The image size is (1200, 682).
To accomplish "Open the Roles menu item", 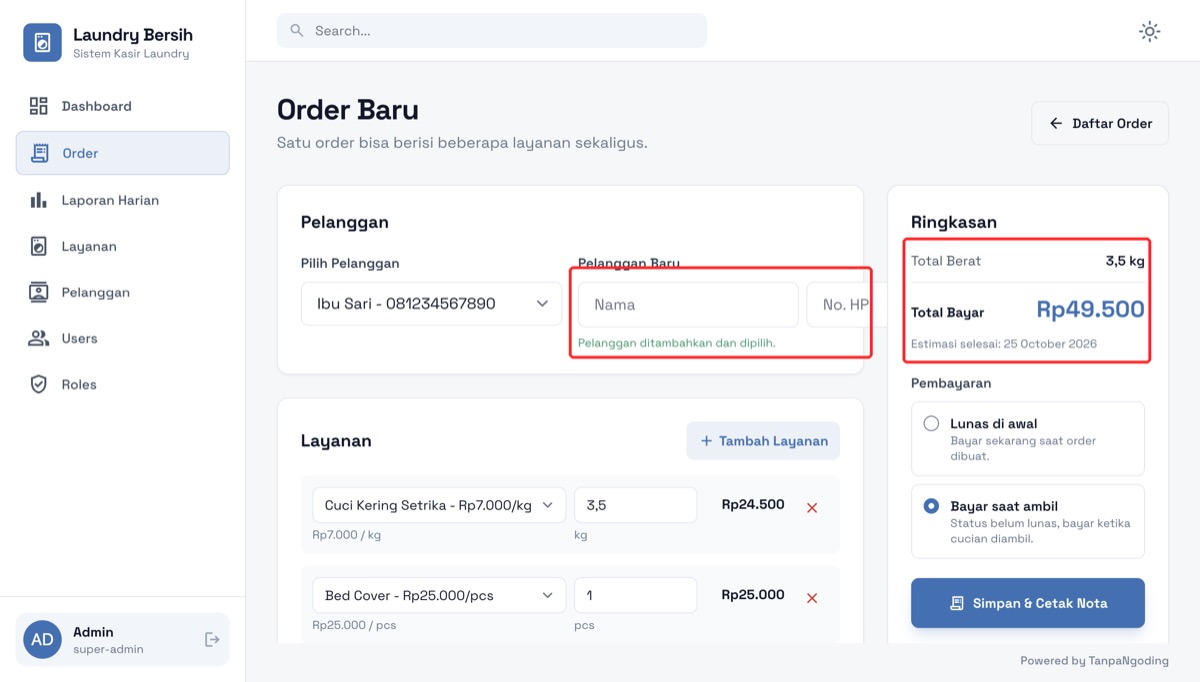I will tap(122, 384).
